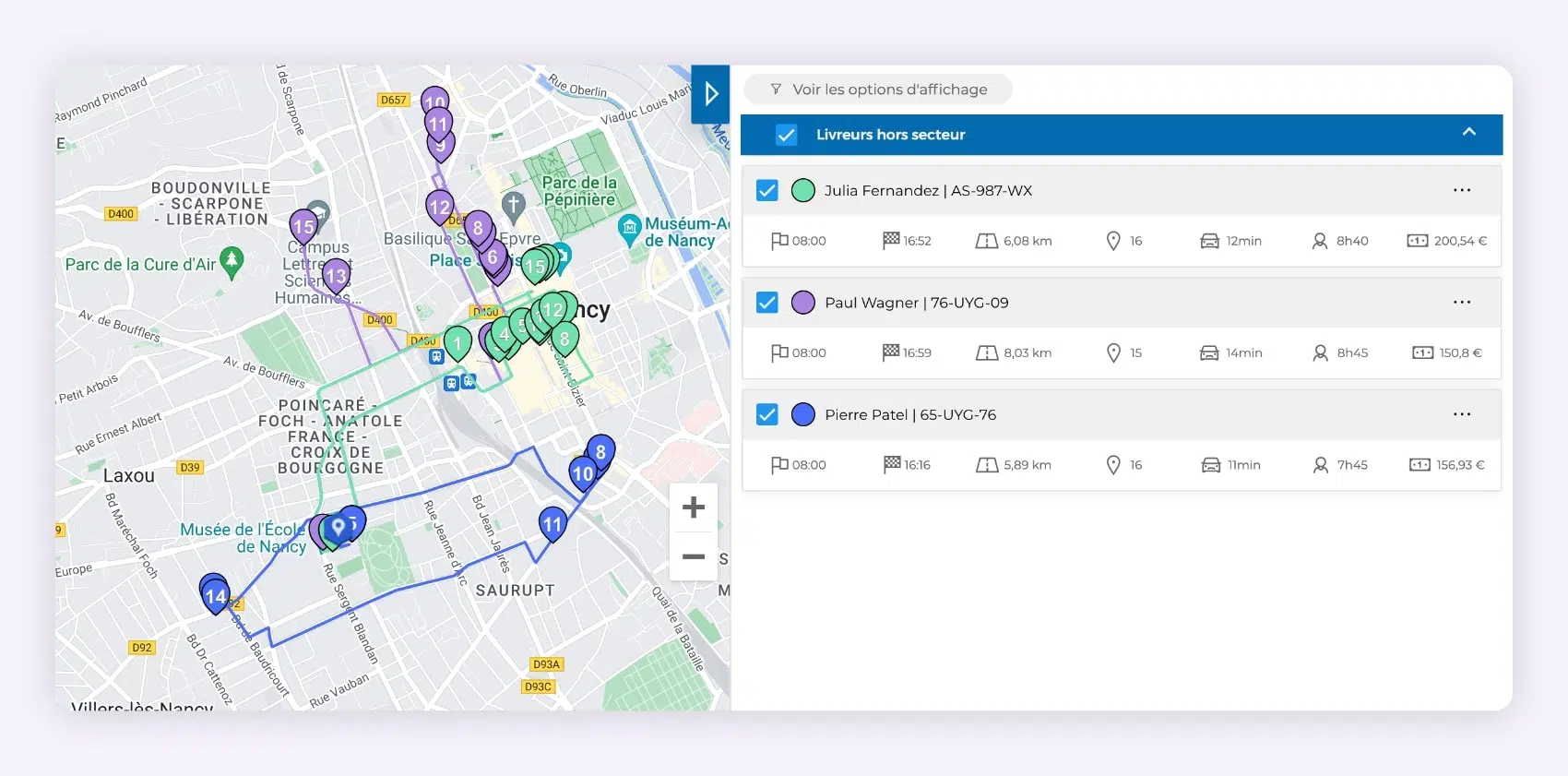
Task: Click stops pin icon in Paul Wagner row
Action: tap(1113, 352)
